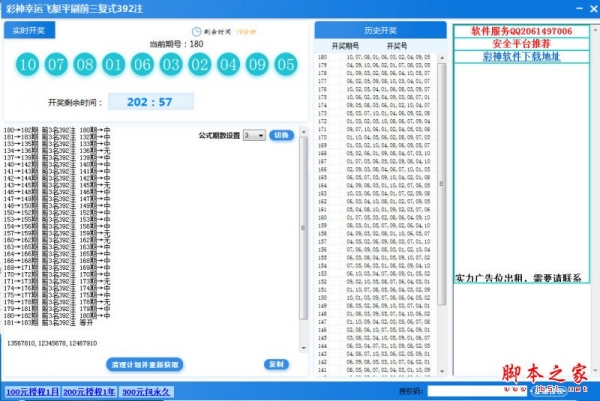The width and height of the screenshot is (600, 401).
Task: Click the plan row ending 等开
Action: [49, 323]
